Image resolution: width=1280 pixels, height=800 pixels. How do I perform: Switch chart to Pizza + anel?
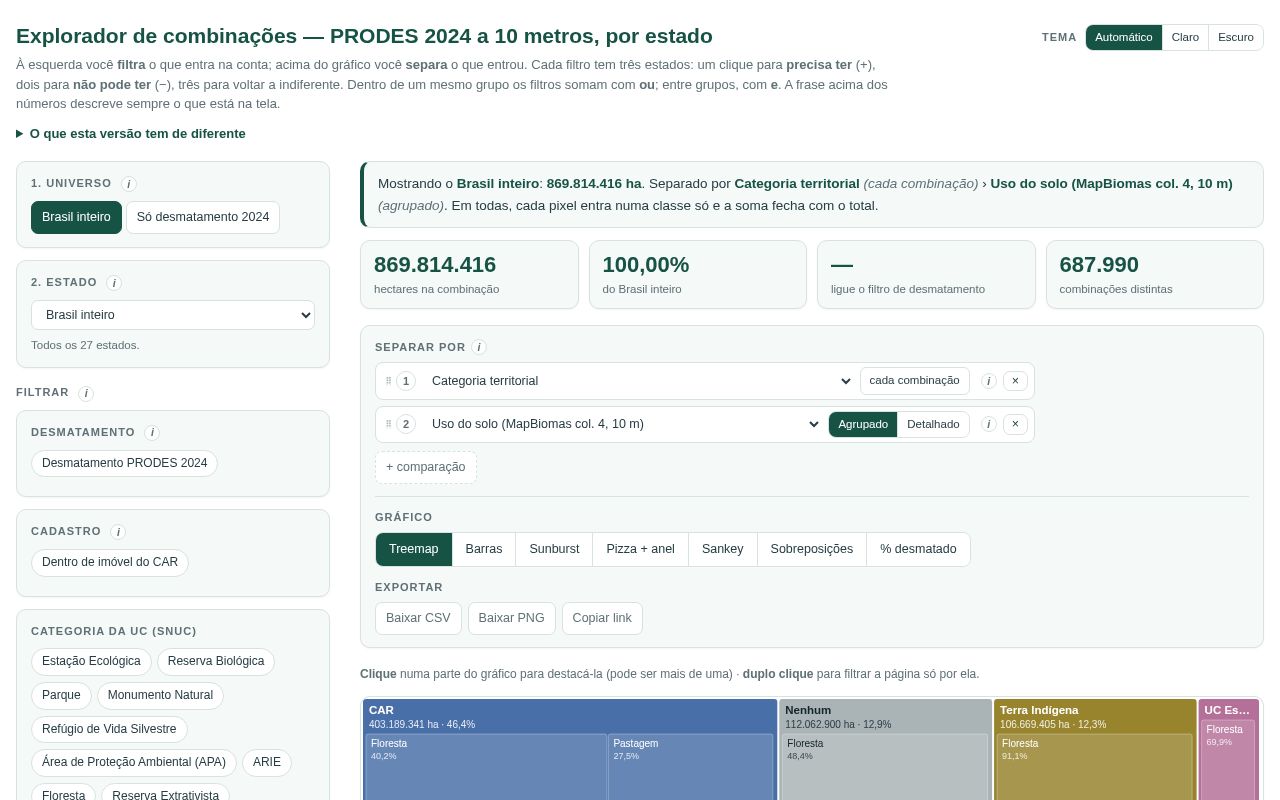[641, 549]
